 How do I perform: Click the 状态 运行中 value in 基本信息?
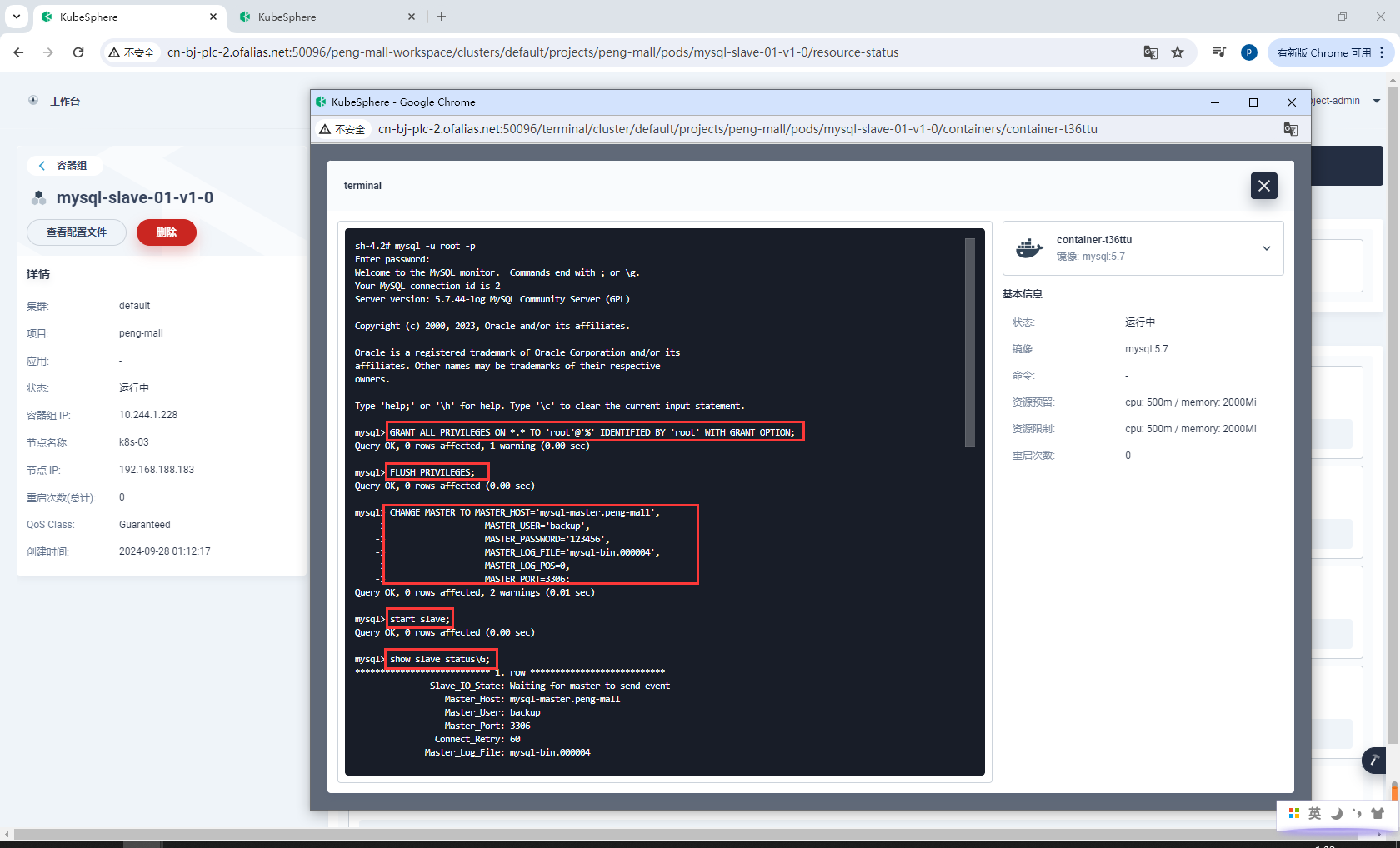pyautogui.click(x=1140, y=322)
